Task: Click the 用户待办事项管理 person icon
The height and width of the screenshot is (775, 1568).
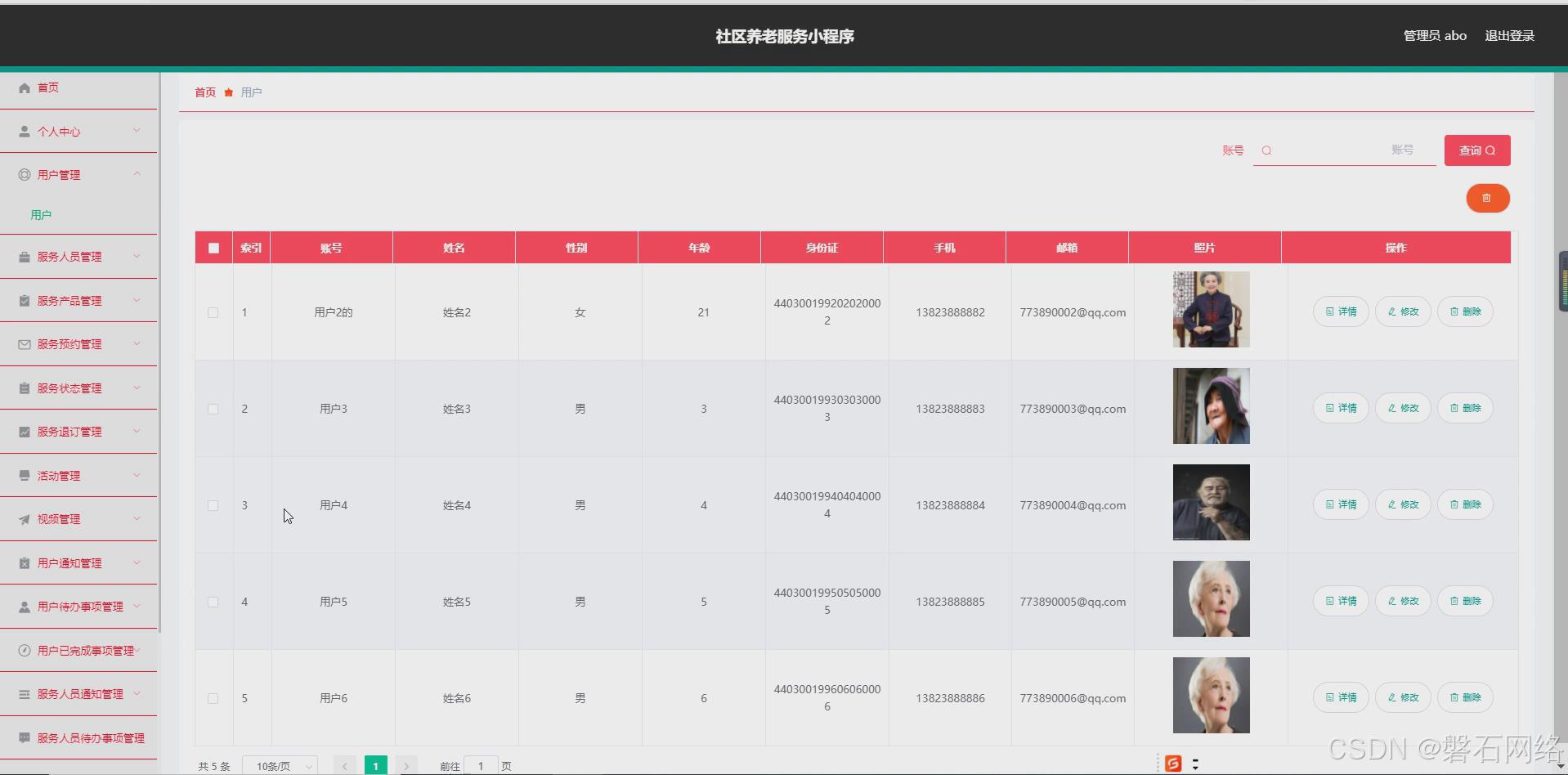Action: tap(25, 607)
